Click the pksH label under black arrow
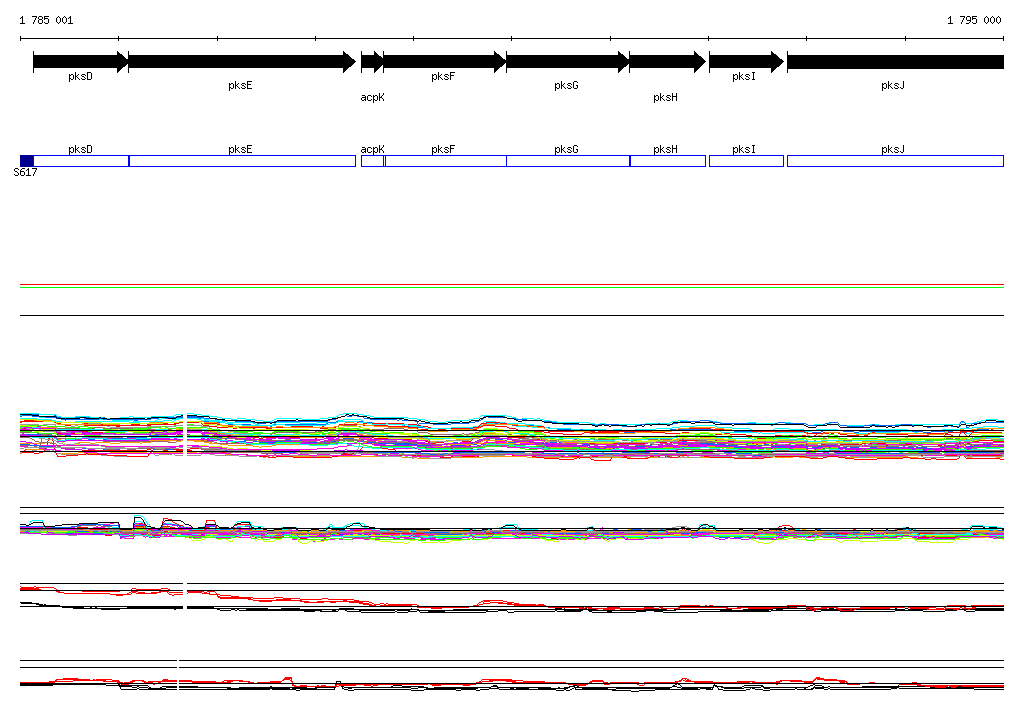This screenshot has height=714, width=1024. (665, 97)
